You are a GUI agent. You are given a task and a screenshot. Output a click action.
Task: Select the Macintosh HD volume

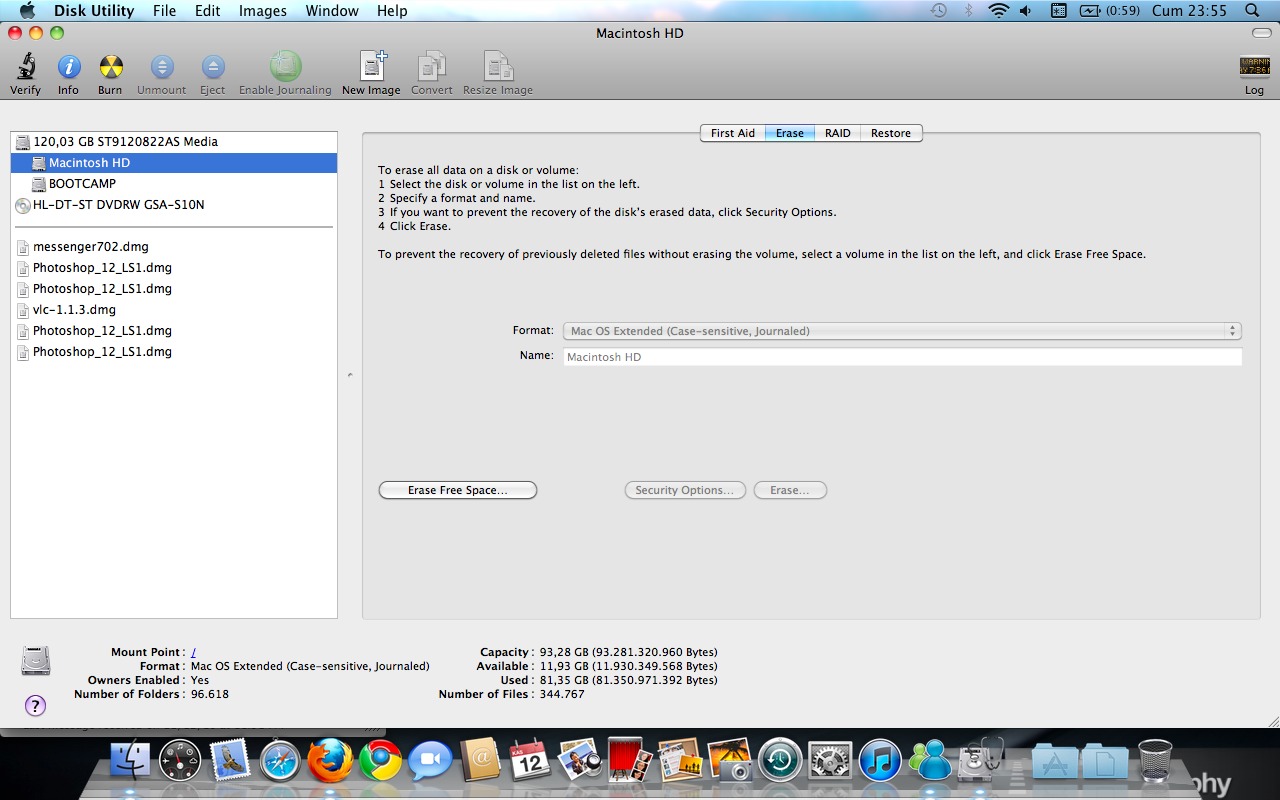click(174, 163)
